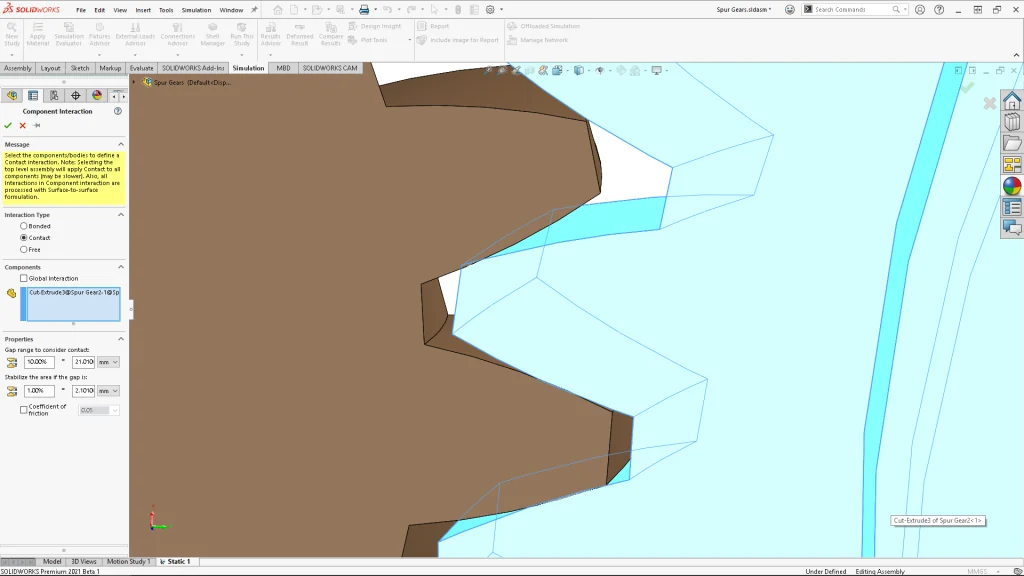Click the green OK checkmark
The height and width of the screenshot is (576, 1024).
click(8, 126)
